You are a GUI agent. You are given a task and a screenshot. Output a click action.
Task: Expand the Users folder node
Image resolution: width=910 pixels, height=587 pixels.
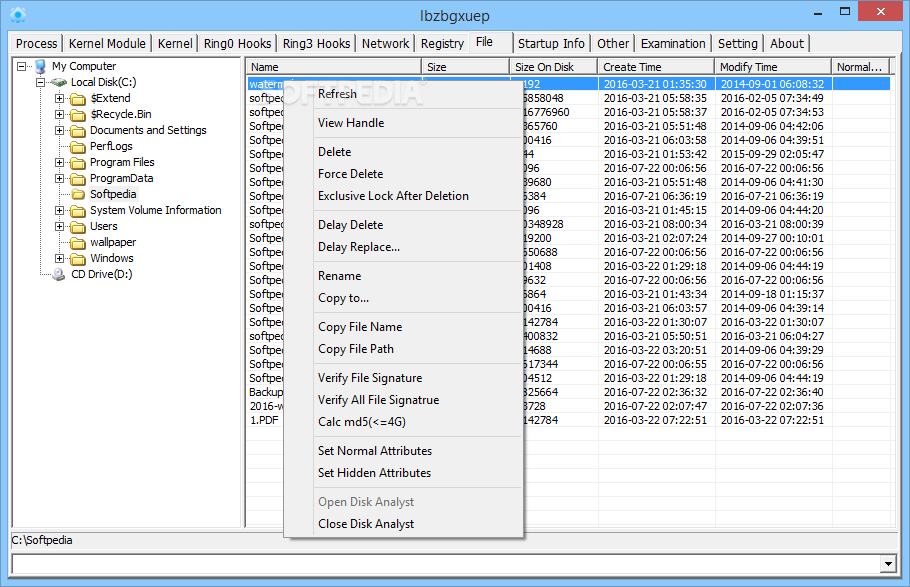pyautogui.click(x=60, y=226)
